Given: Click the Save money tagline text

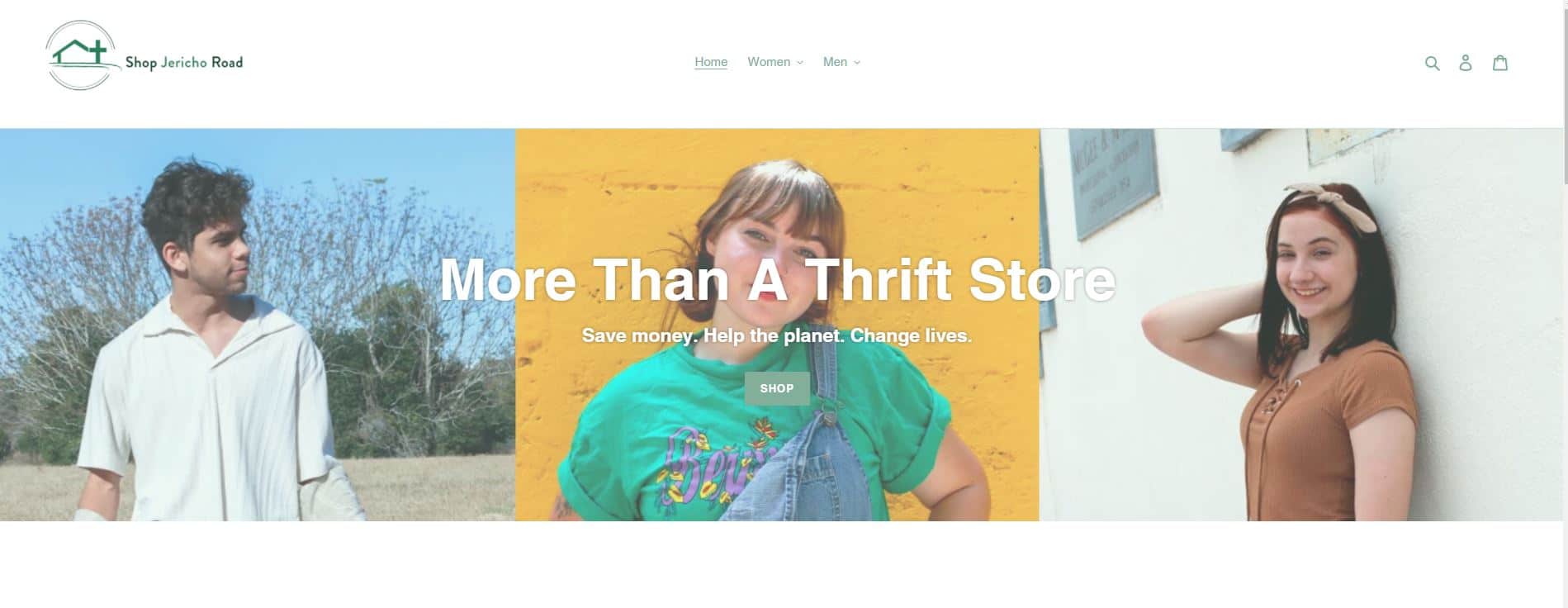Looking at the screenshot, I should tap(777, 335).
